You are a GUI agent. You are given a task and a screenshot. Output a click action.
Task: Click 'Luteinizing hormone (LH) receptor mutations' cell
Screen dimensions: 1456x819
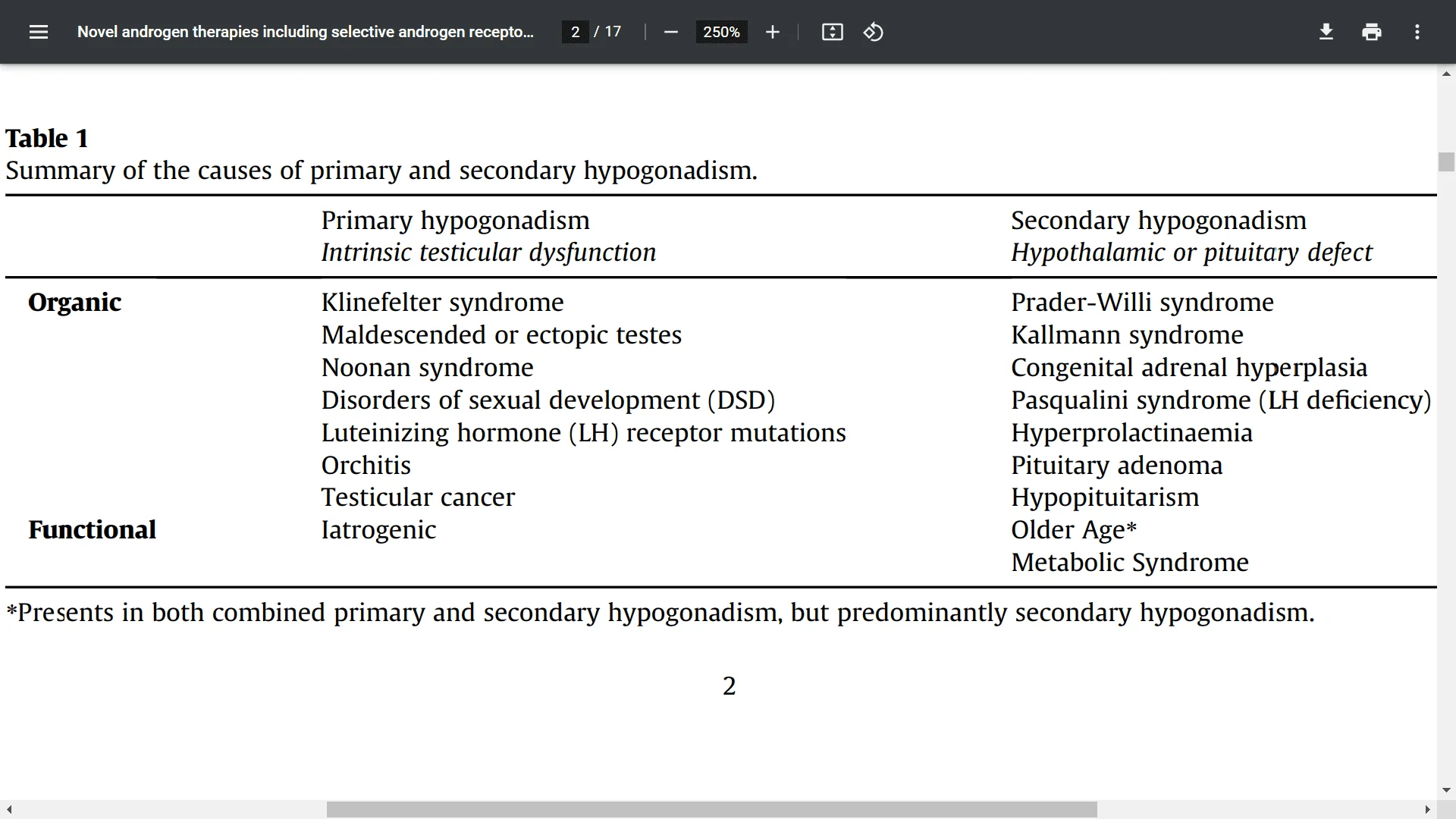(583, 432)
